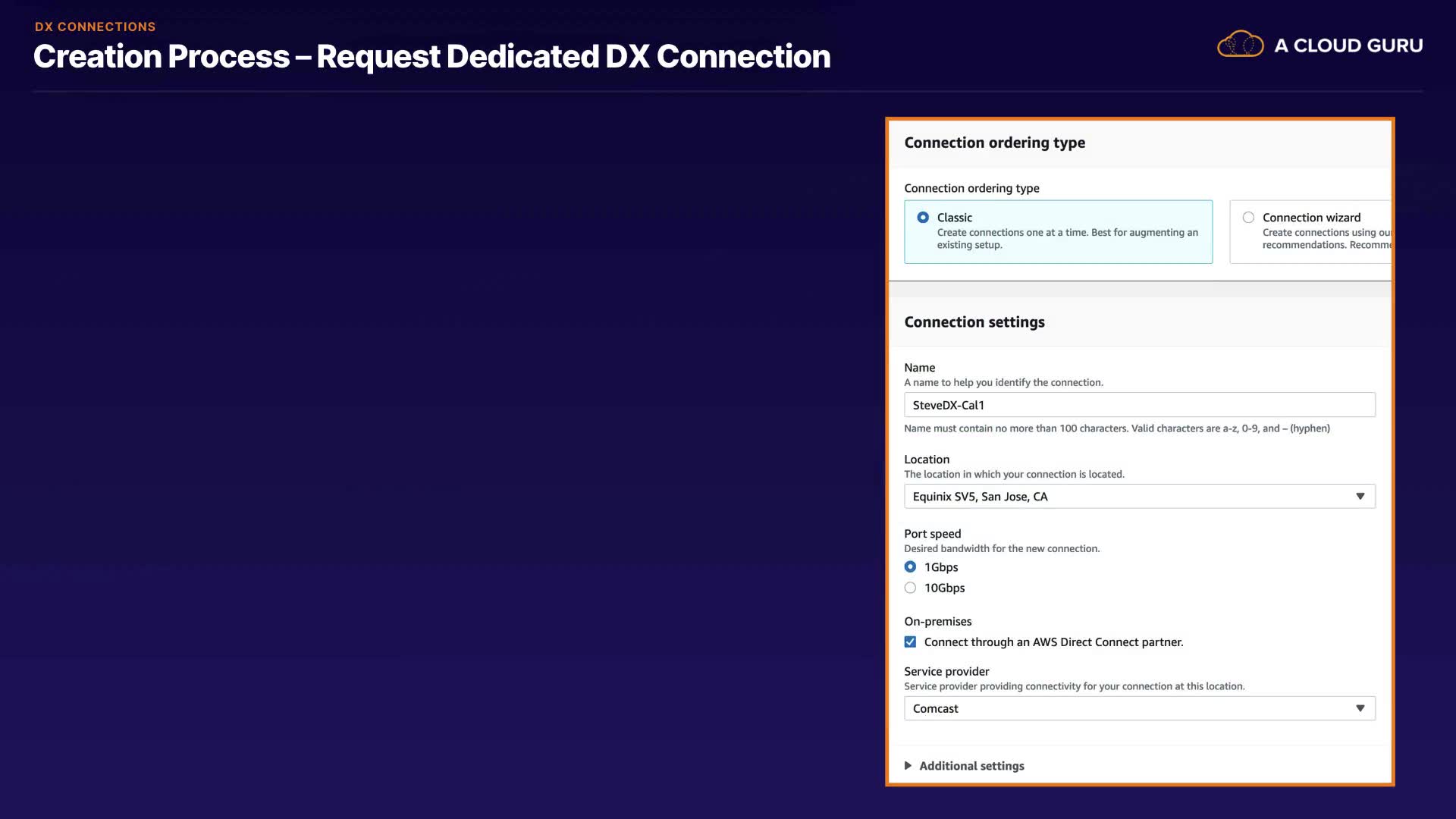Open the Location dropdown
This screenshot has width=1456, height=819.
point(1130,497)
